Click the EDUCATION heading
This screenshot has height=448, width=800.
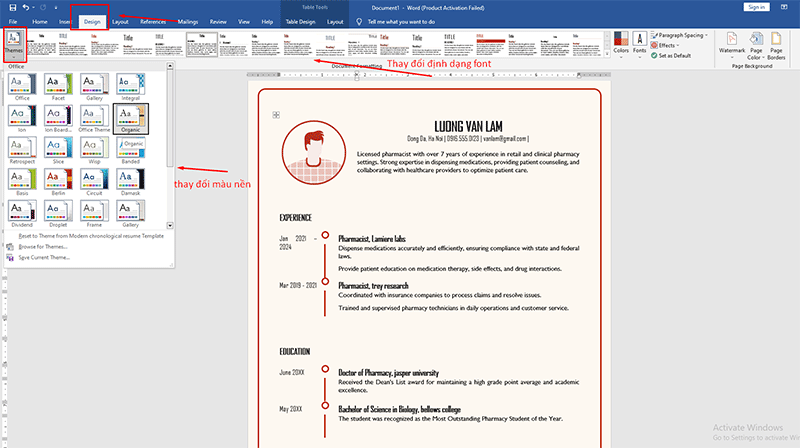click(294, 352)
